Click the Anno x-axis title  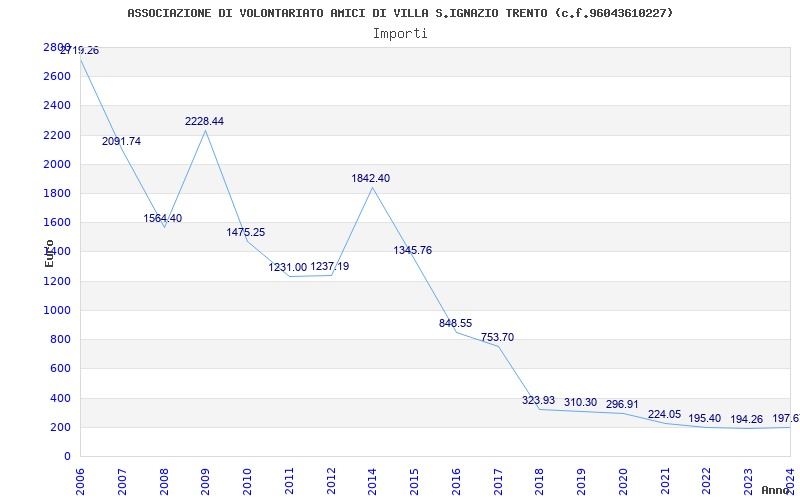(x=778, y=490)
